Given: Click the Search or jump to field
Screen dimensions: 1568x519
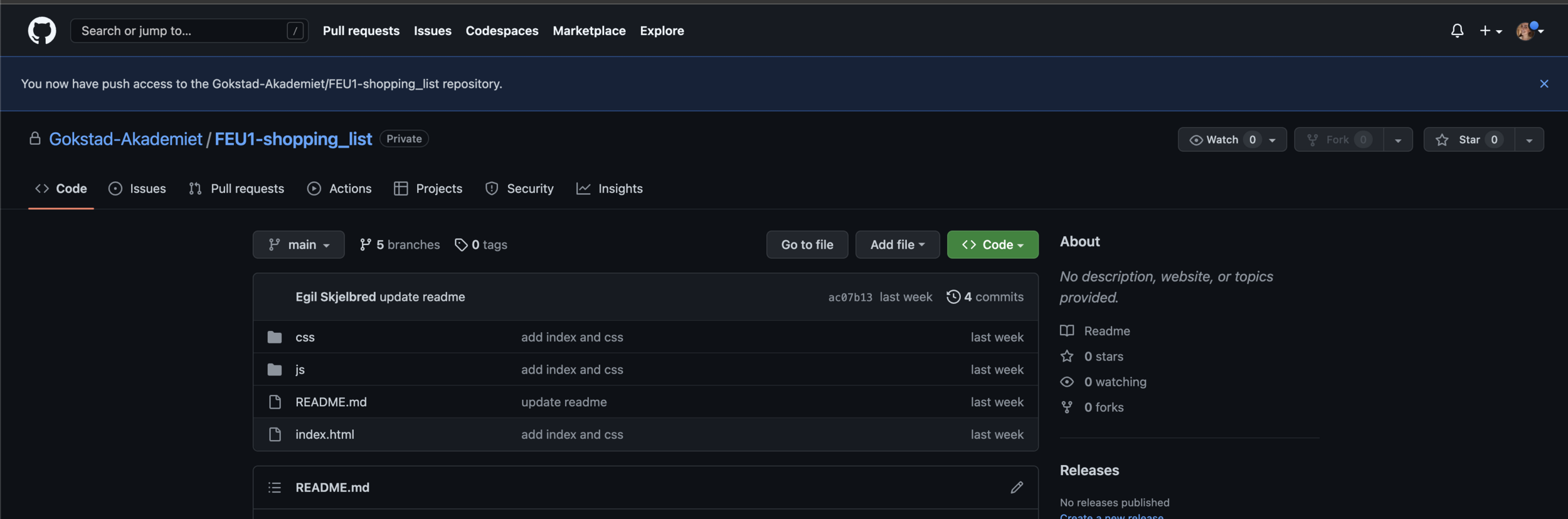Looking at the screenshot, I should (x=189, y=30).
